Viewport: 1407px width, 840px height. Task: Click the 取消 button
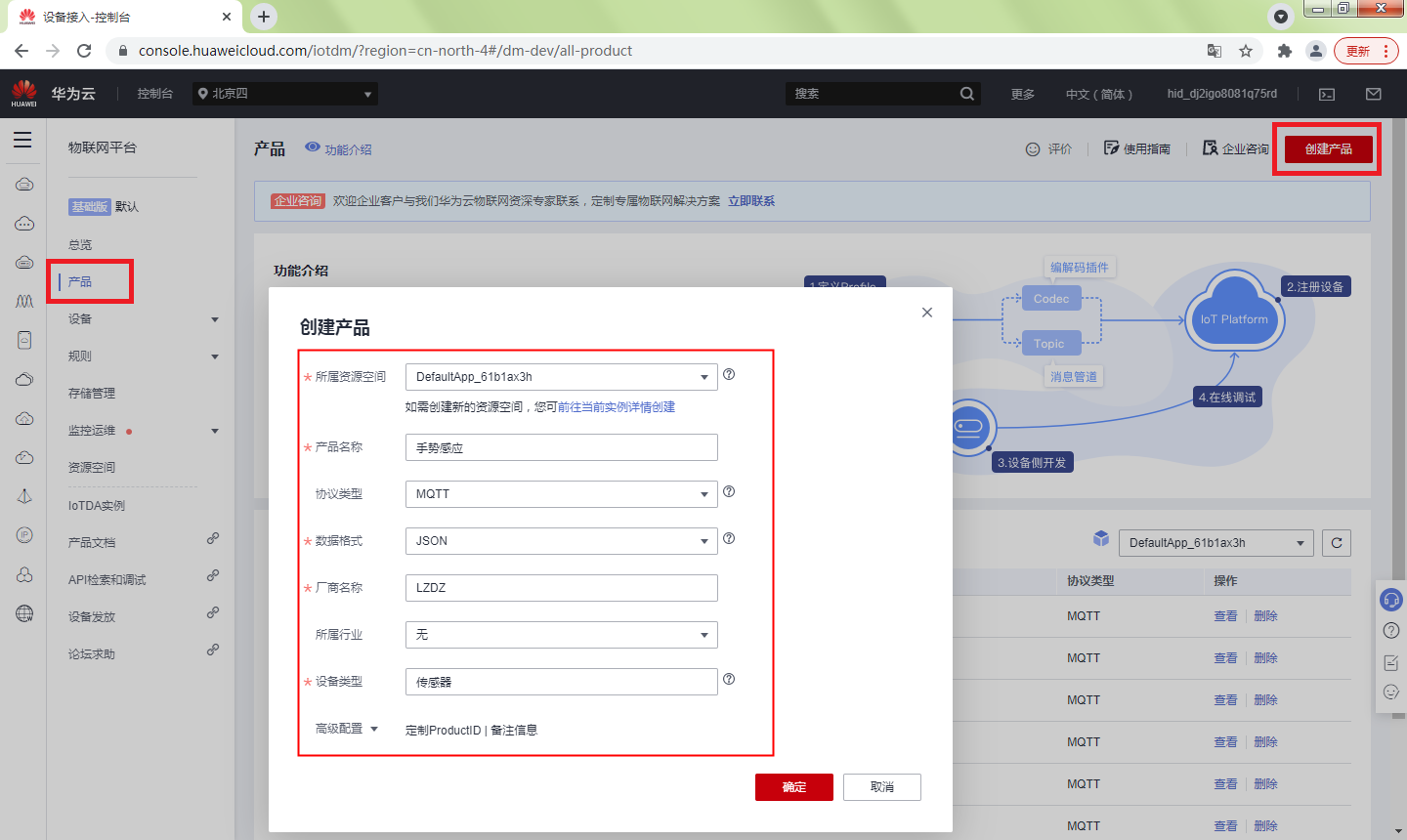[x=882, y=787]
